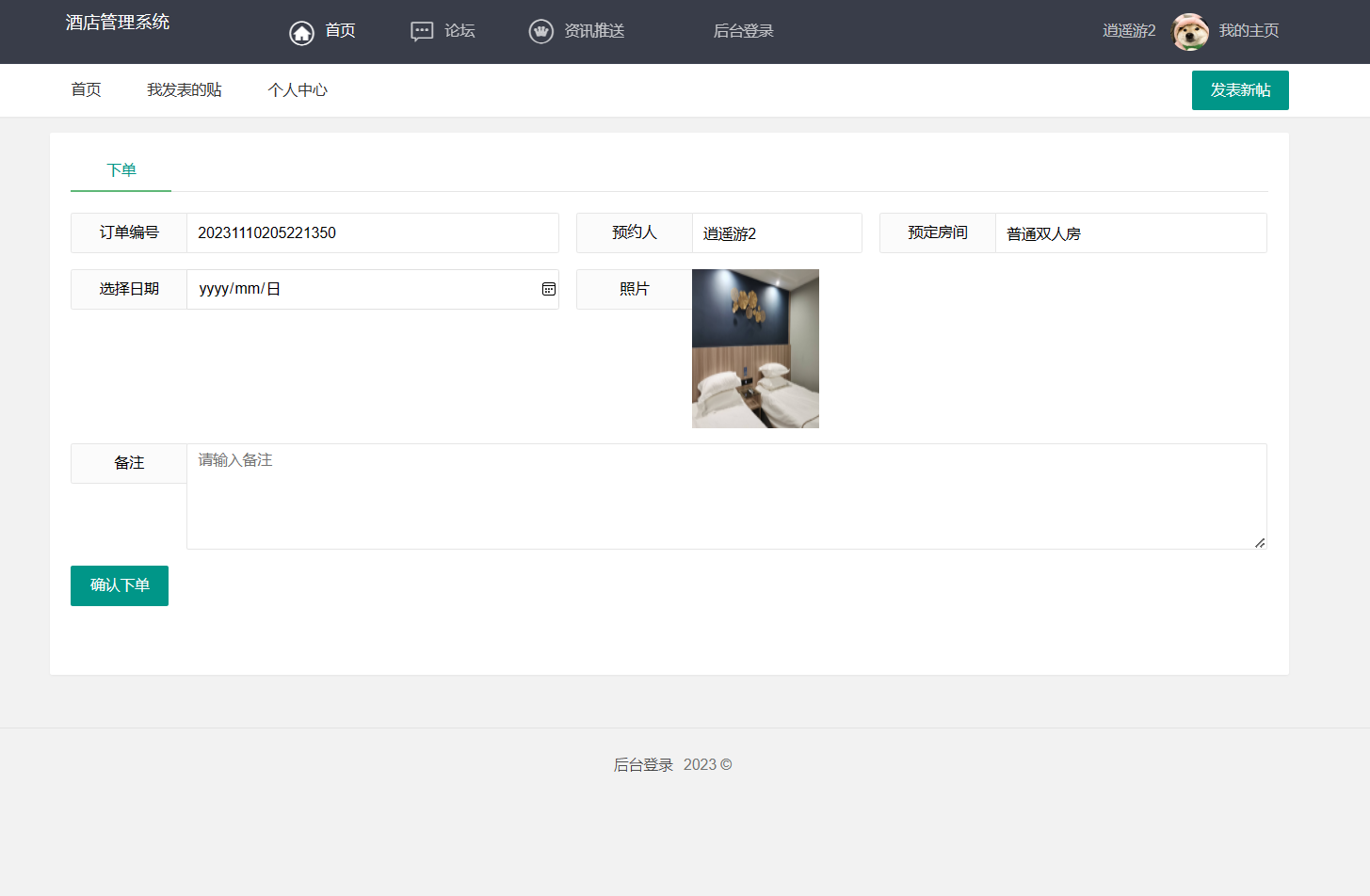This screenshot has width=1370, height=896.
Task: Click 首页 in the secondary navigation bar
Action: pos(86,90)
